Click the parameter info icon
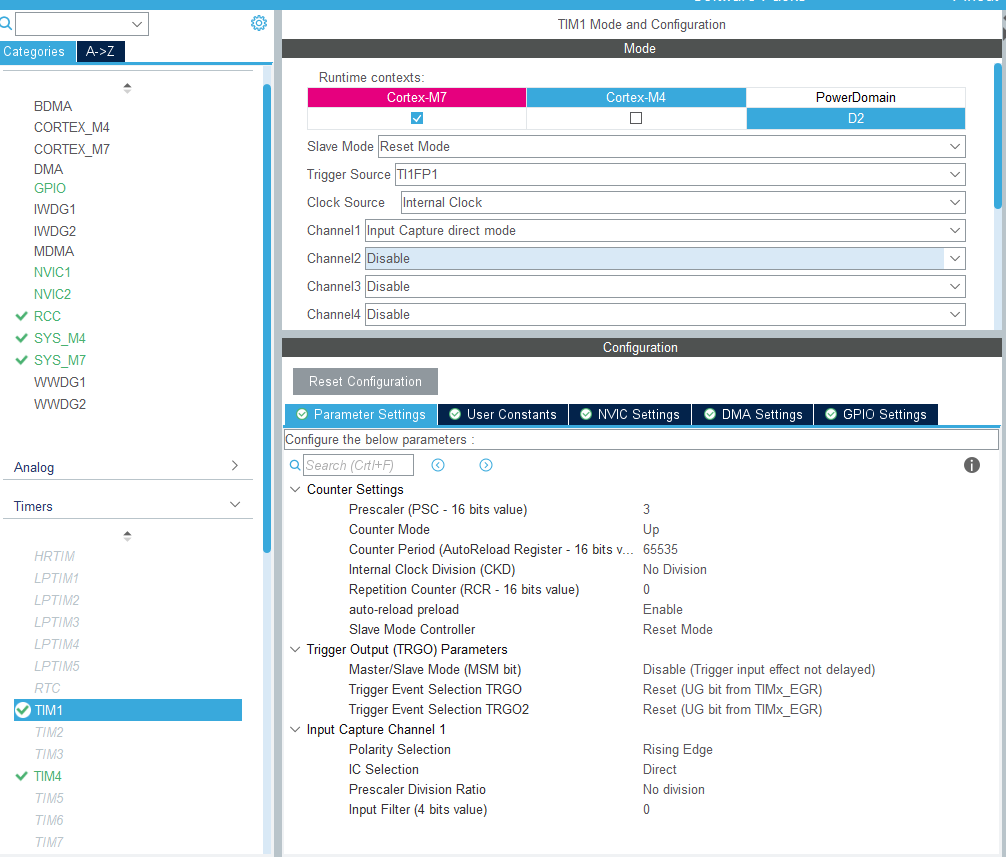Image resolution: width=1006 pixels, height=857 pixels. (971, 465)
